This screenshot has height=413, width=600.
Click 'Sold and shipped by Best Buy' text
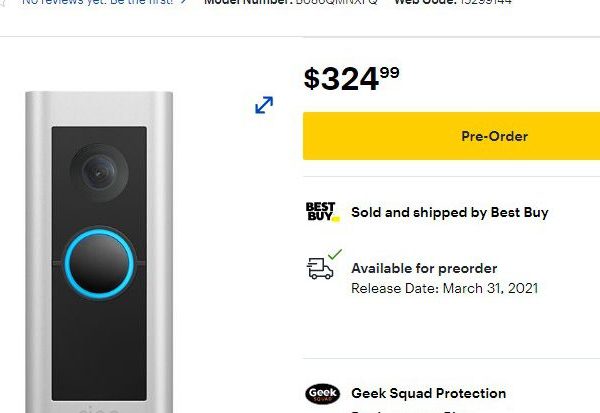[449, 212]
